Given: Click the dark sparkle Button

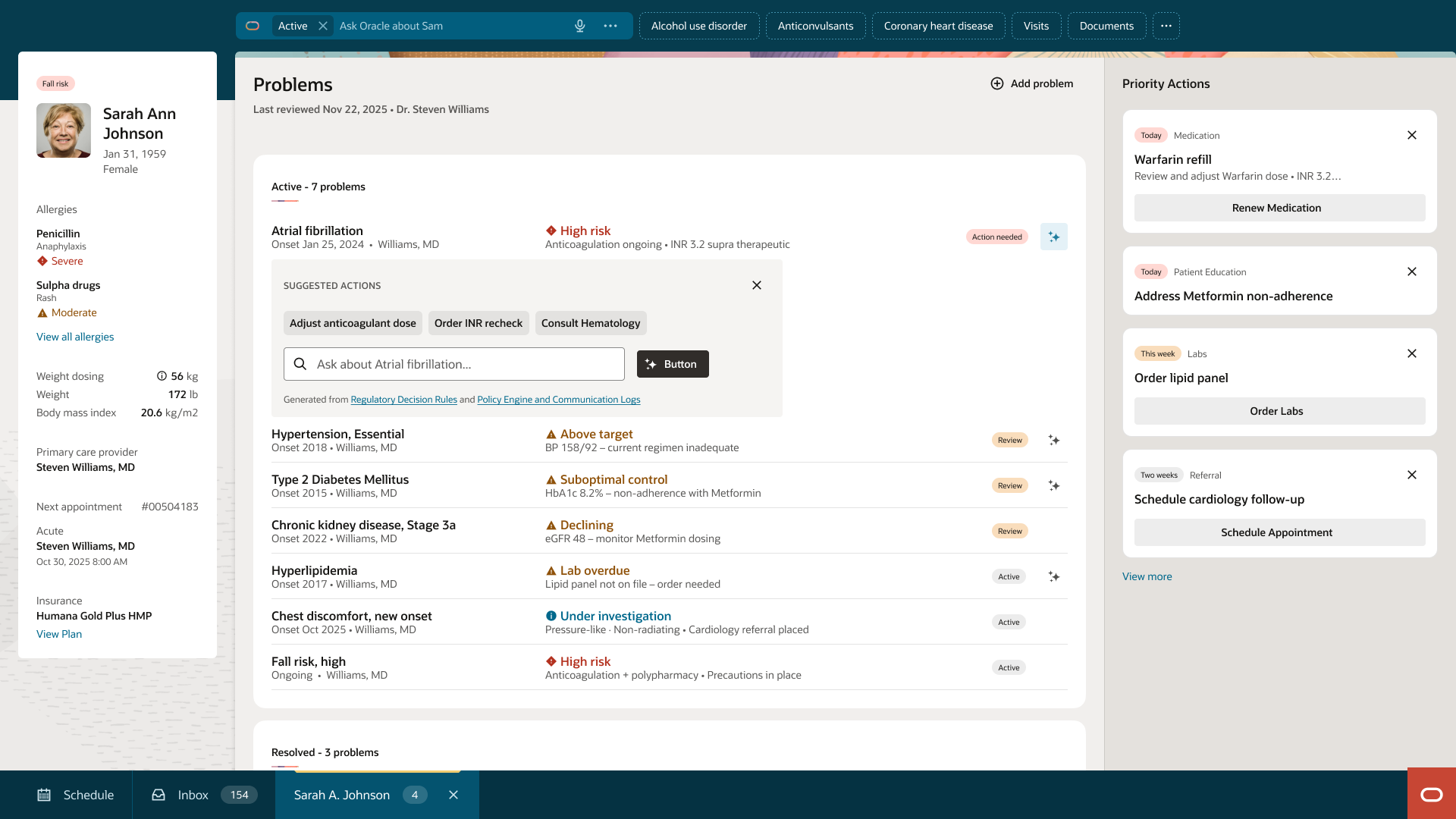Looking at the screenshot, I should coord(673,364).
